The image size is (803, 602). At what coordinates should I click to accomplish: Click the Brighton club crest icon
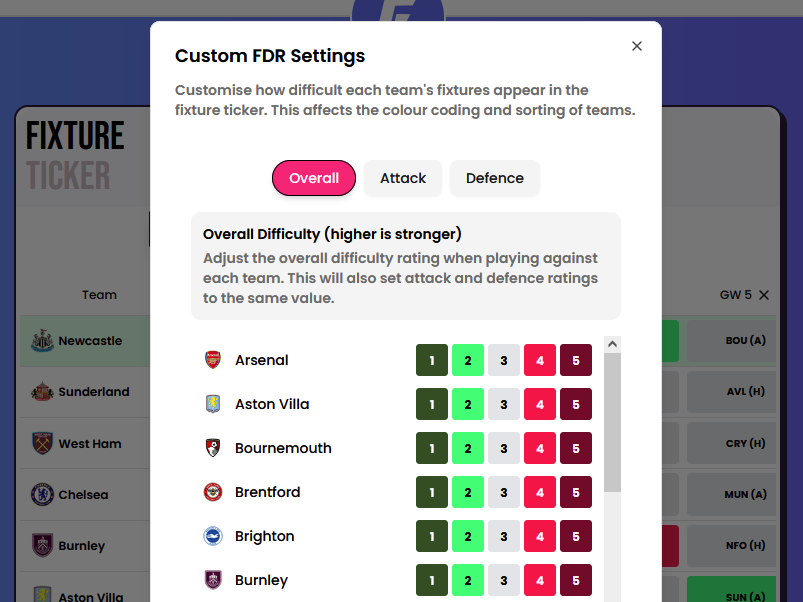(x=212, y=536)
